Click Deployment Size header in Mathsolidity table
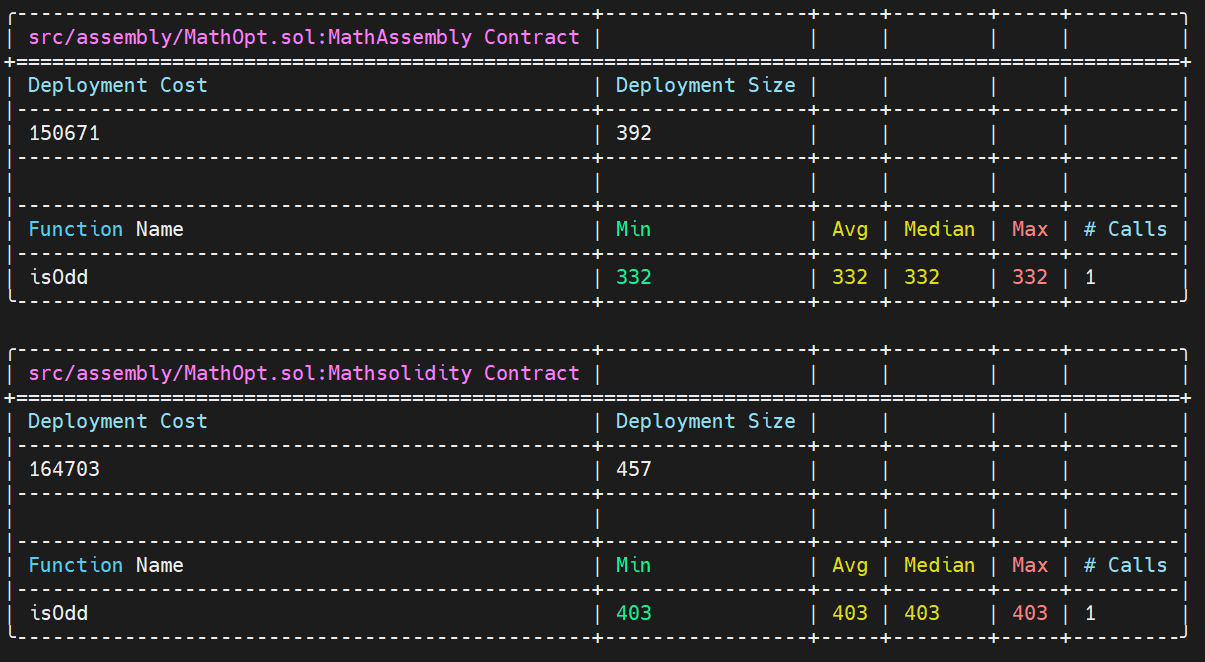The height and width of the screenshot is (662, 1205). click(706, 422)
